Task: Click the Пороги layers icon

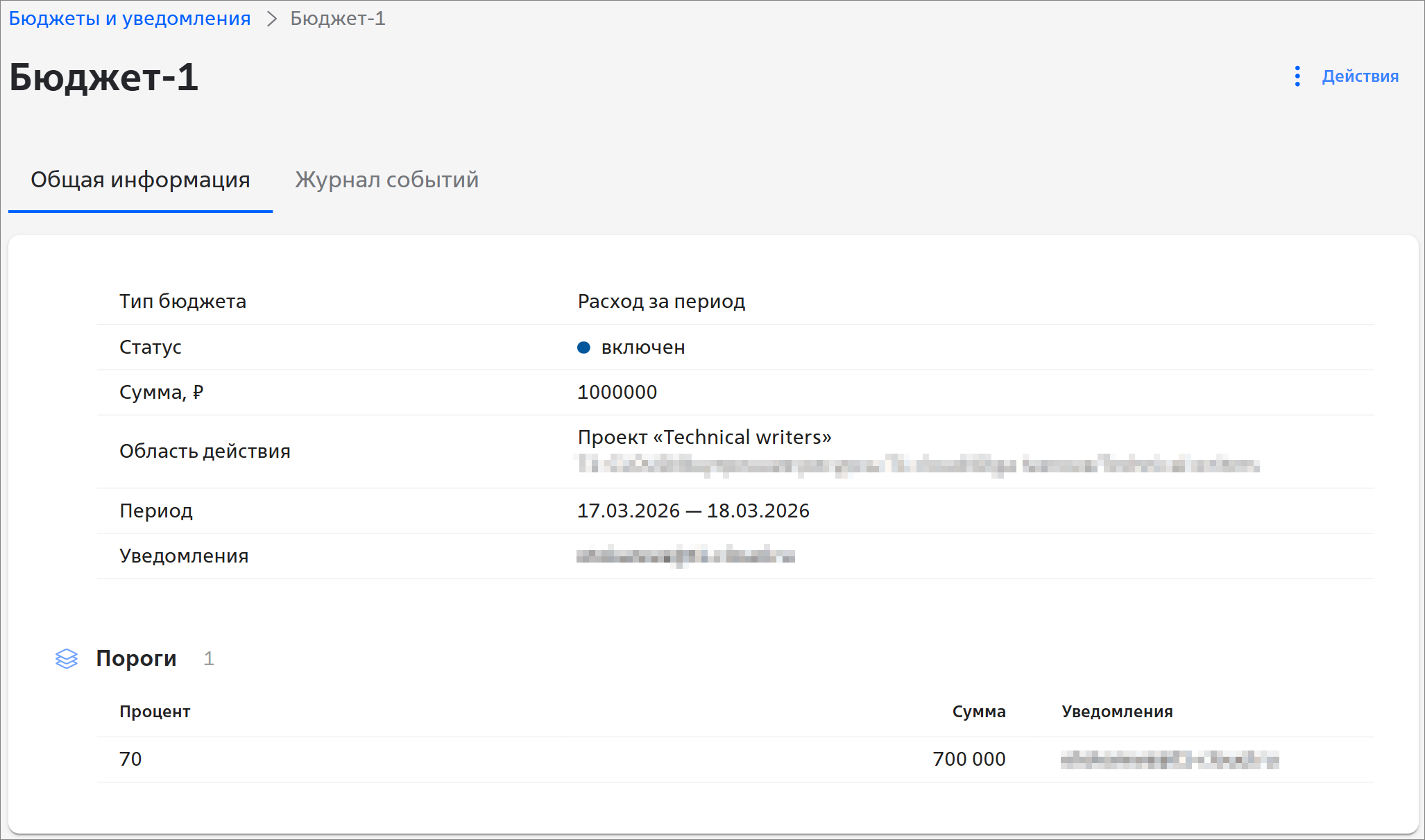Action: click(x=67, y=658)
